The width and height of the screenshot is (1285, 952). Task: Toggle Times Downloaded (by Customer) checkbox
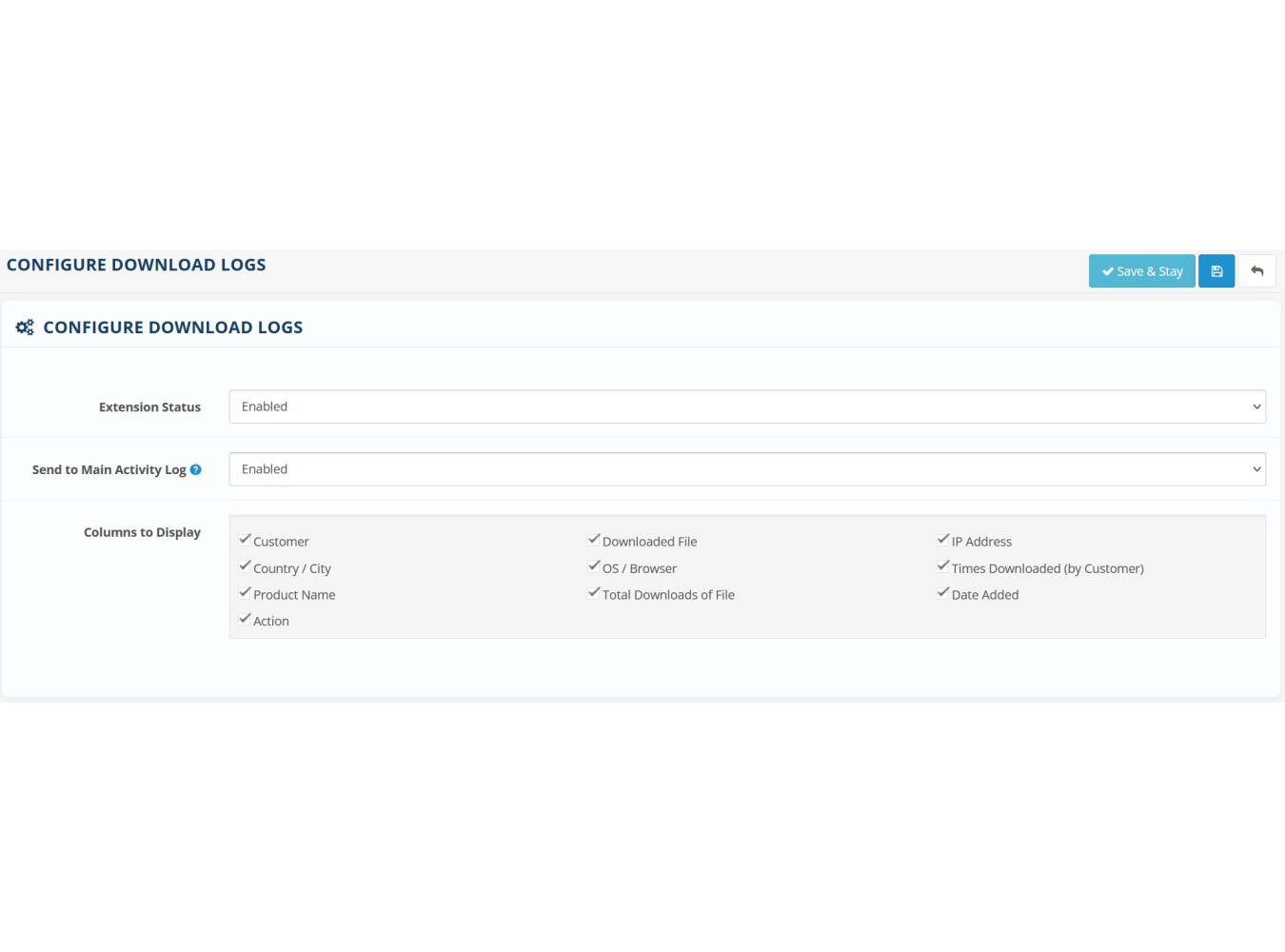(x=943, y=566)
